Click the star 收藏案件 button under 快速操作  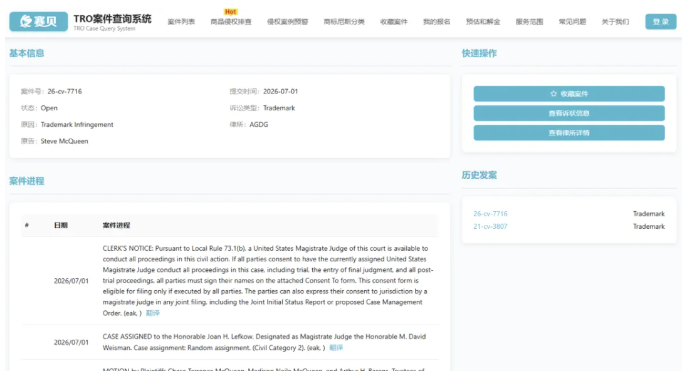click(x=569, y=94)
